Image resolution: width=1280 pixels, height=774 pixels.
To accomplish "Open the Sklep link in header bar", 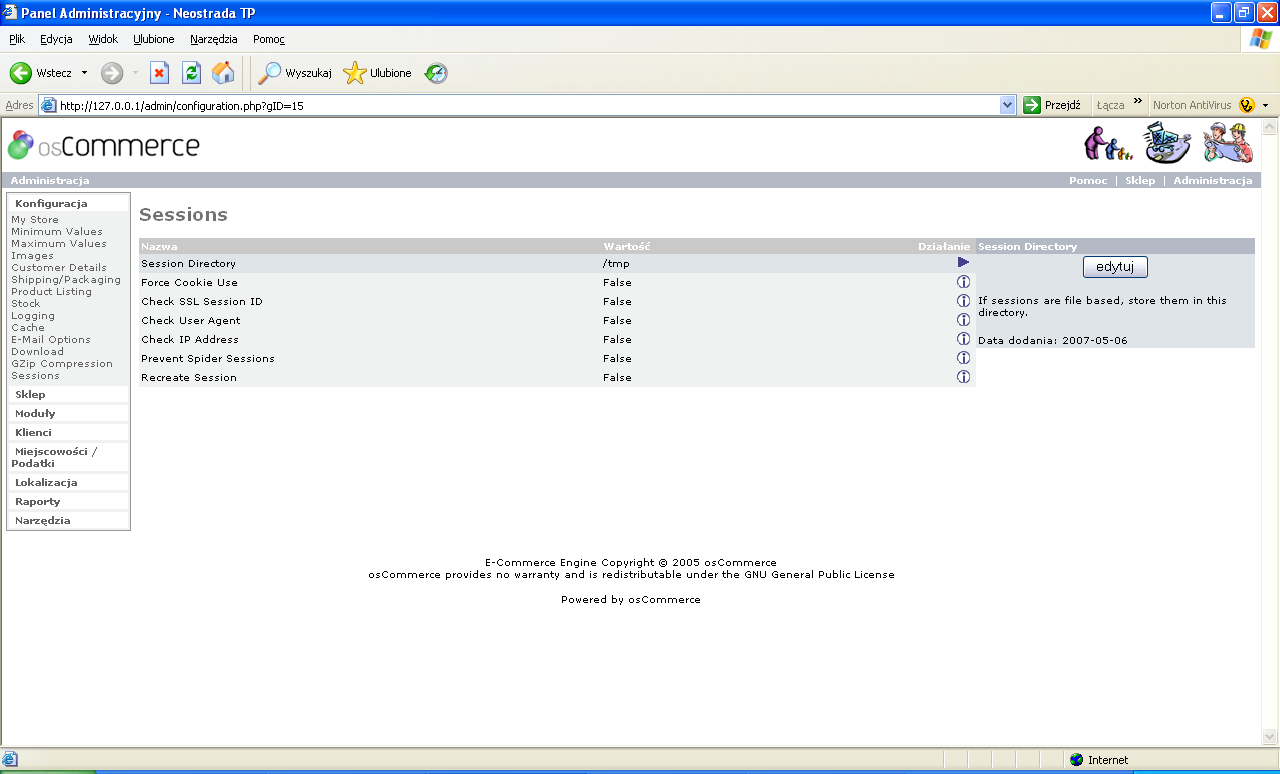I will tap(1140, 181).
